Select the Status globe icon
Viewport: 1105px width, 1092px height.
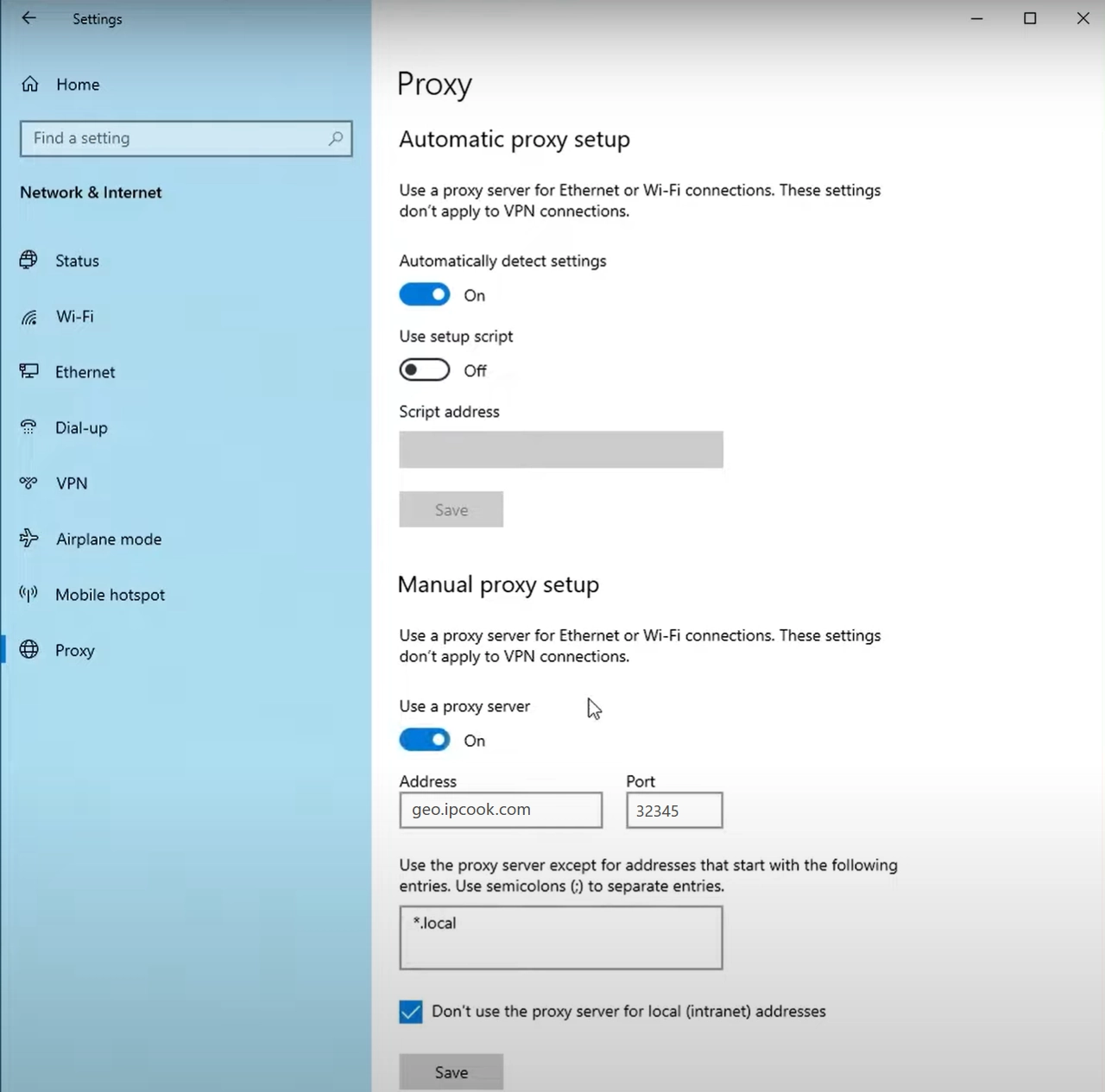28,260
